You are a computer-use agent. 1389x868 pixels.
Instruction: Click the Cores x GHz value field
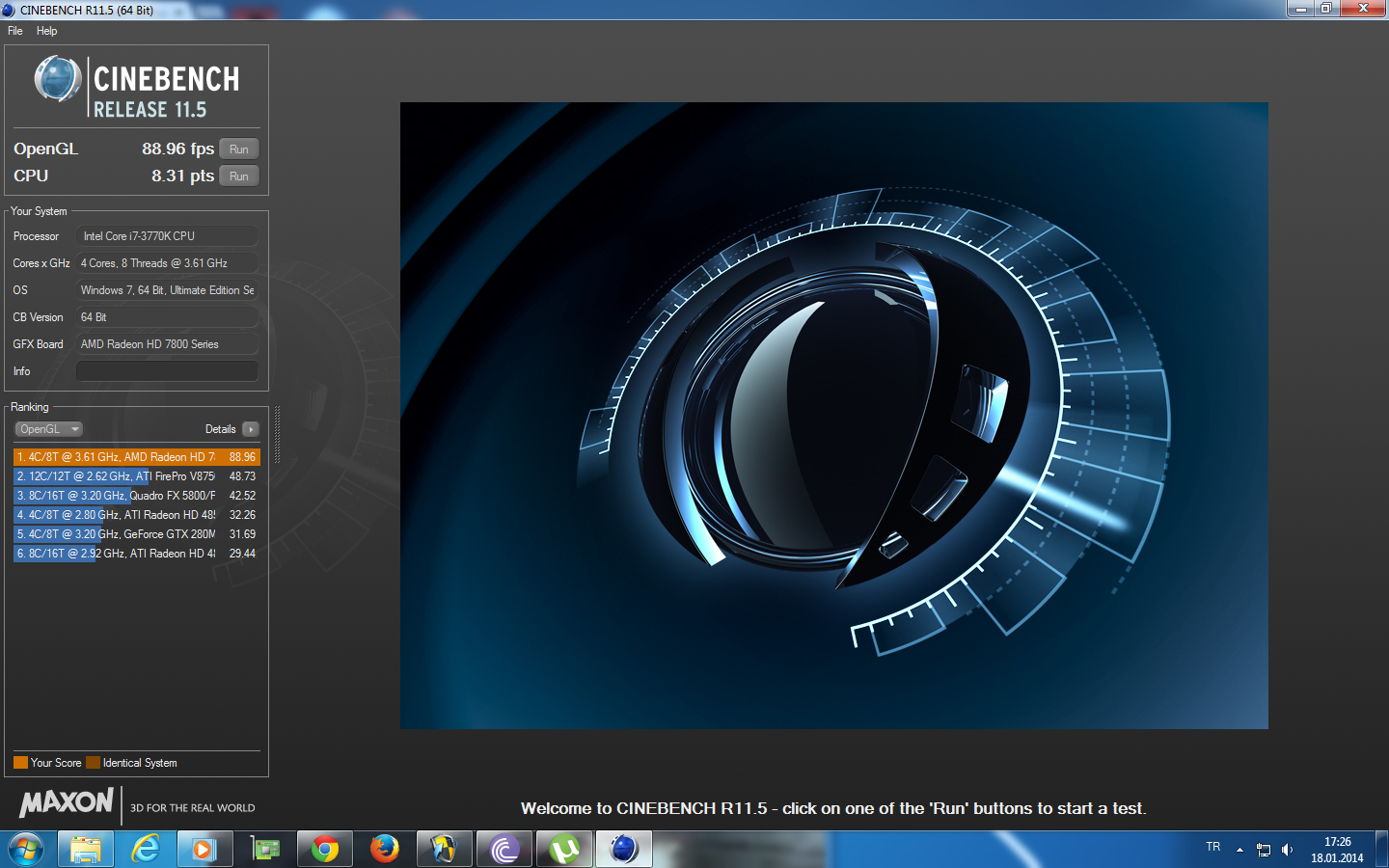[x=167, y=263]
